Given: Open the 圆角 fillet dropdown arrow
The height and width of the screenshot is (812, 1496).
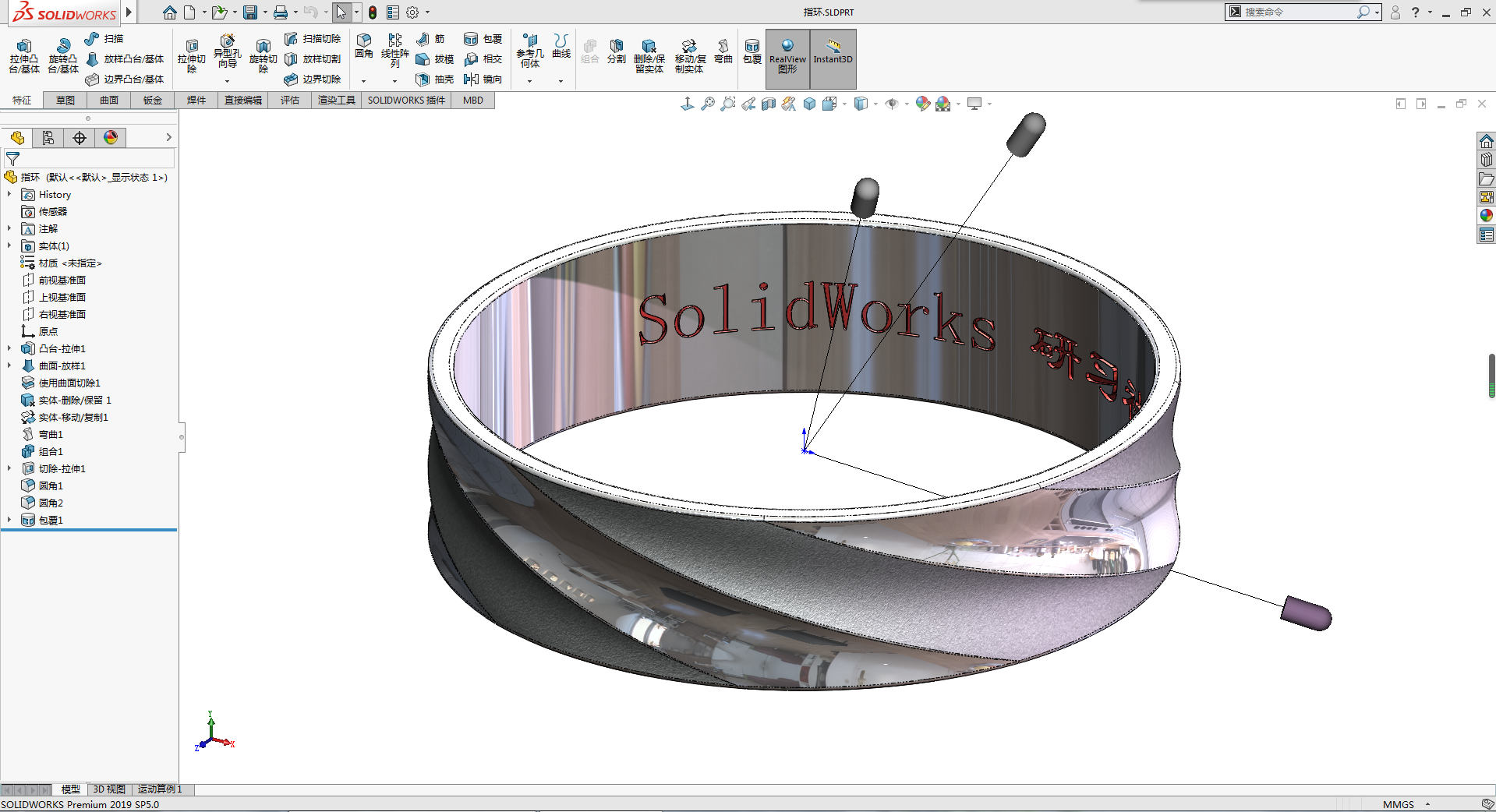Looking at the screenshot, I should 363,81.
